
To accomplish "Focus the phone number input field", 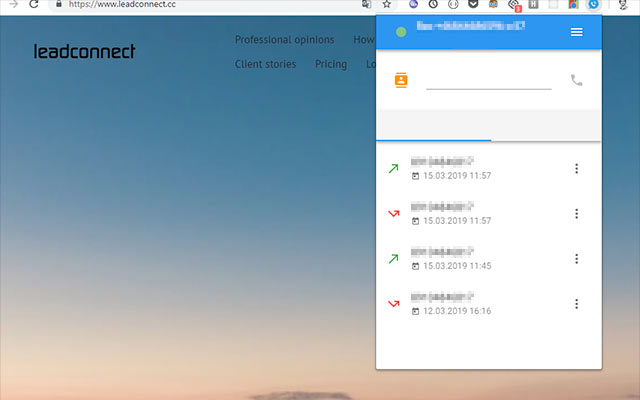I will click(489, 80).
